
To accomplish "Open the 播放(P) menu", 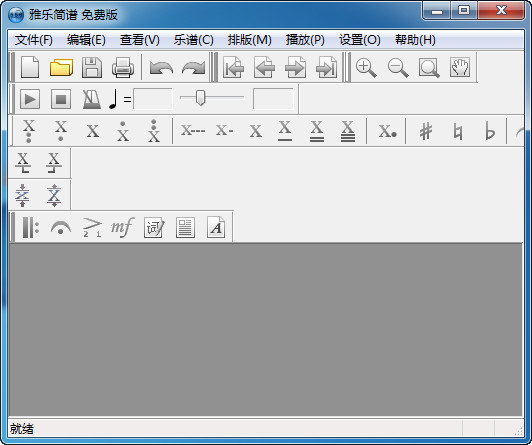I will pyautogui.click(x=305, y=40).
